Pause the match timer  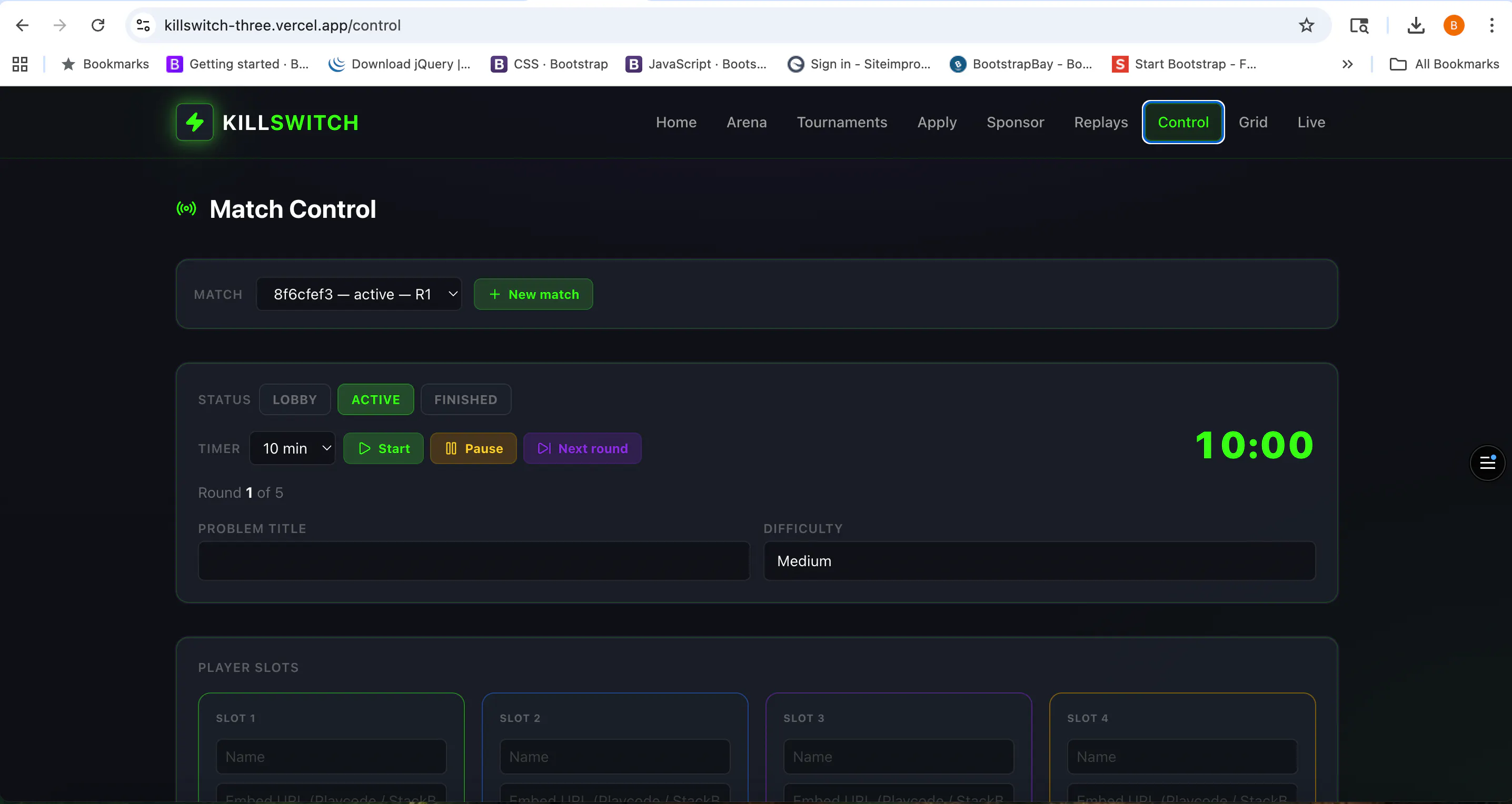click(473, 448)
